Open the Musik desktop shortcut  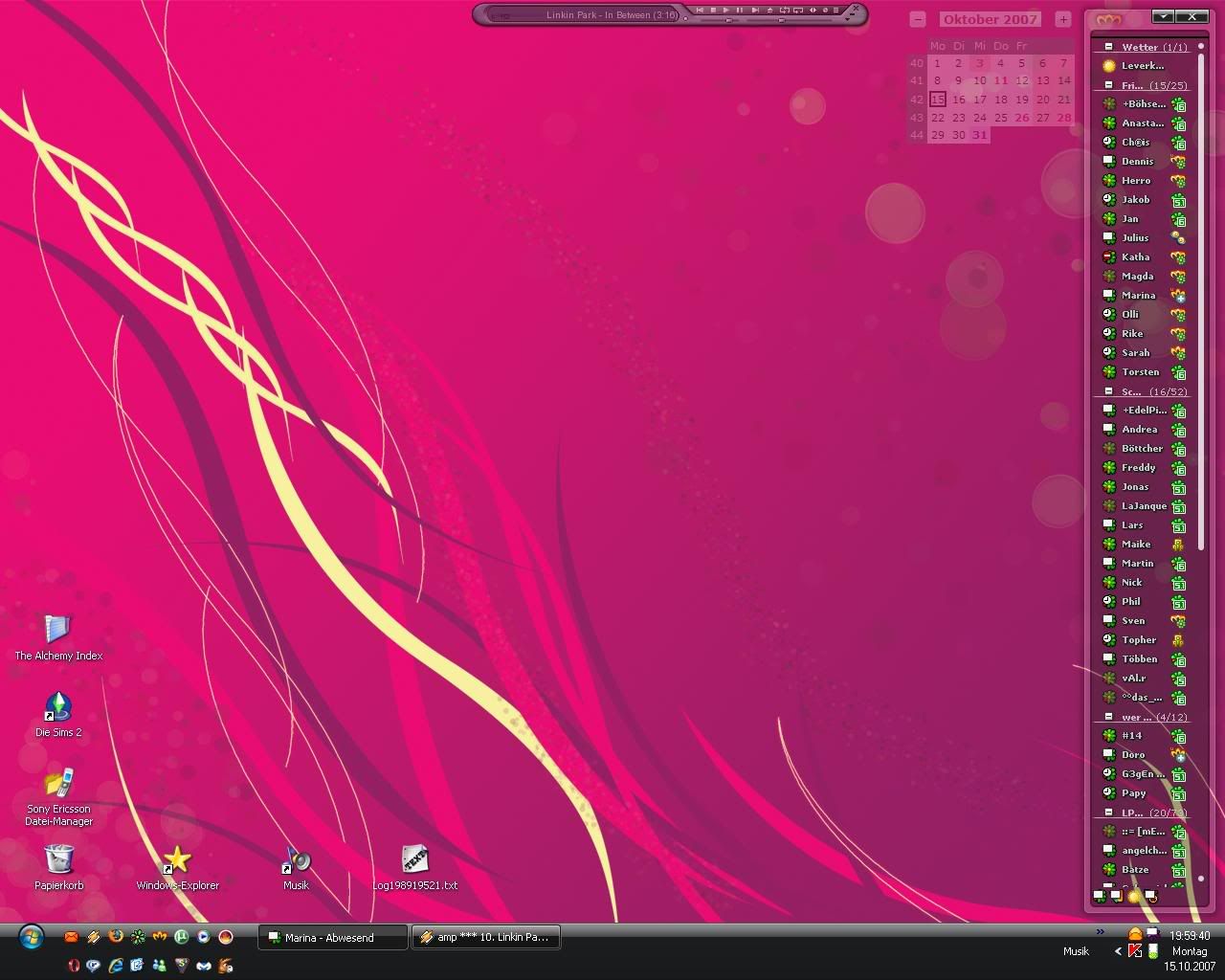coord(296,859)
